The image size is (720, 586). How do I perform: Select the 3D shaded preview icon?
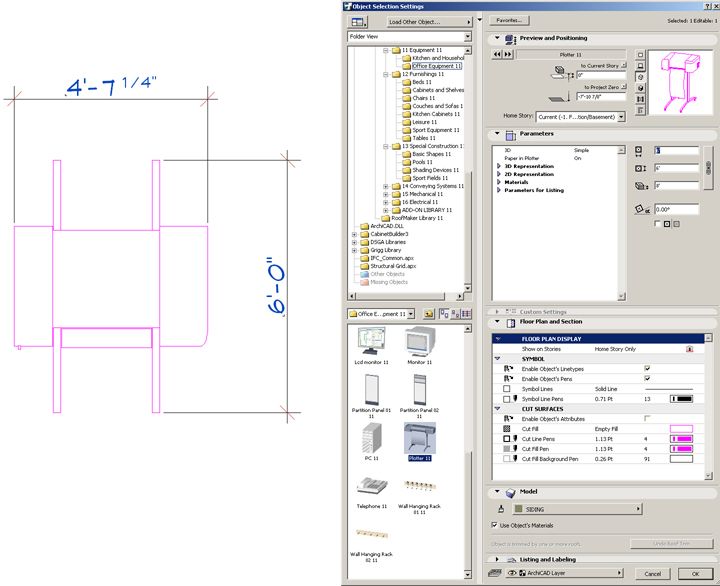click(x=641, y=88)
